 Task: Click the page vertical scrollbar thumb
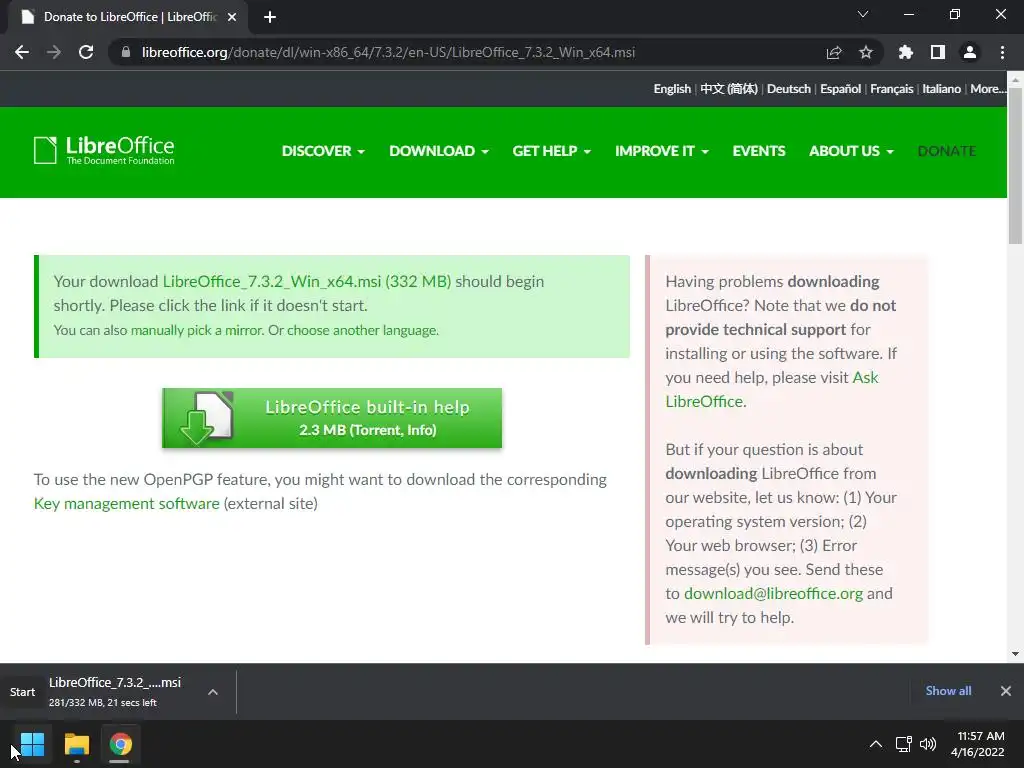[x=1015, y=166]
